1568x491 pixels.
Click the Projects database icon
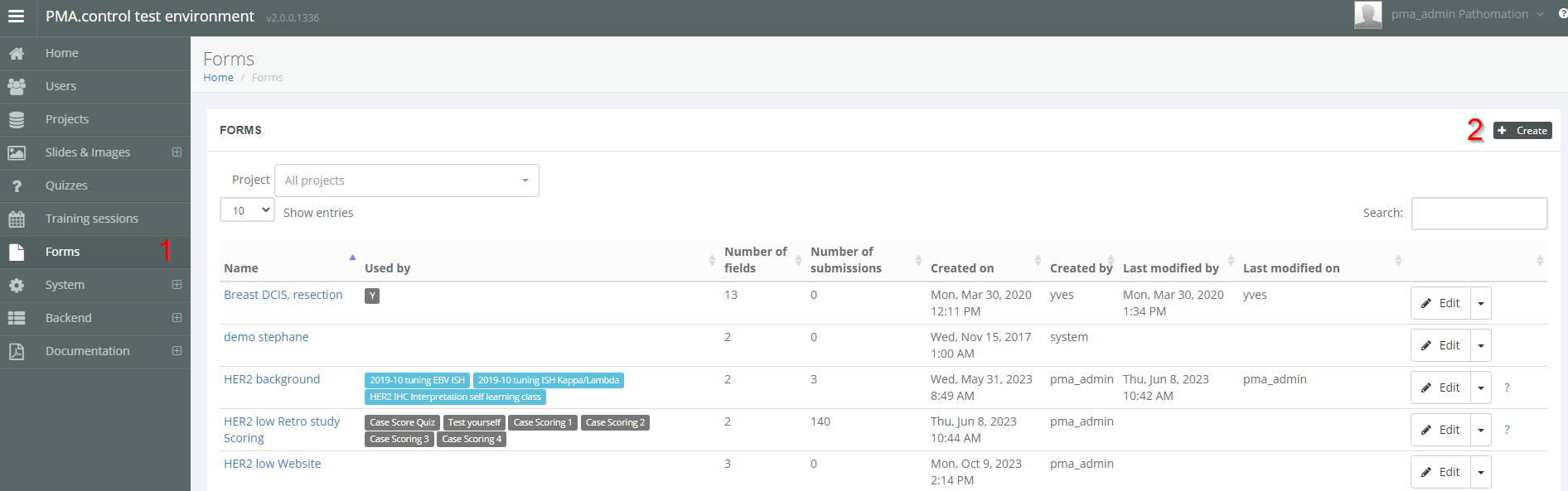pos(16,119)
